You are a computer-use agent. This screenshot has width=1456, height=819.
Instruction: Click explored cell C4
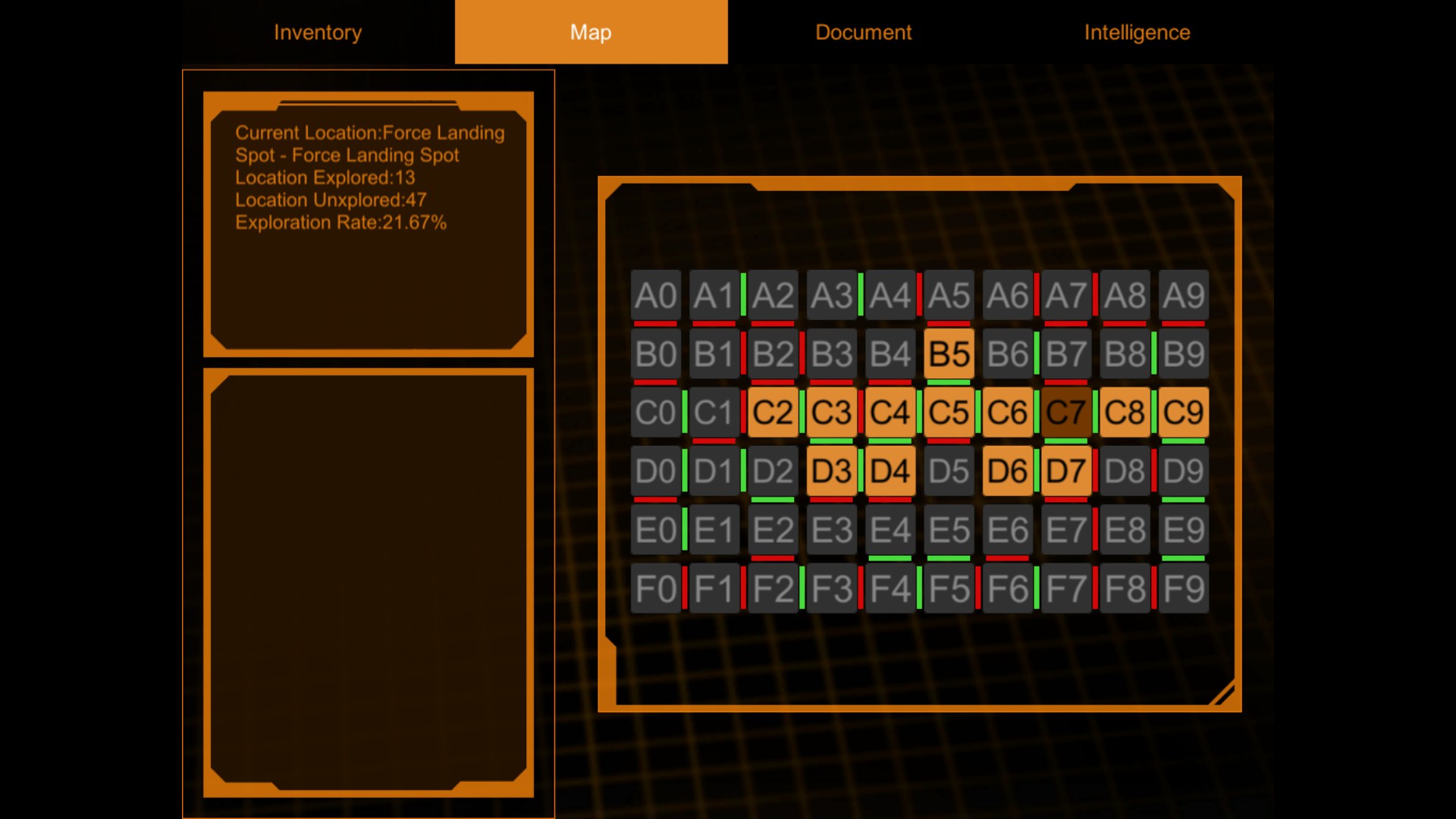(890, 413)
